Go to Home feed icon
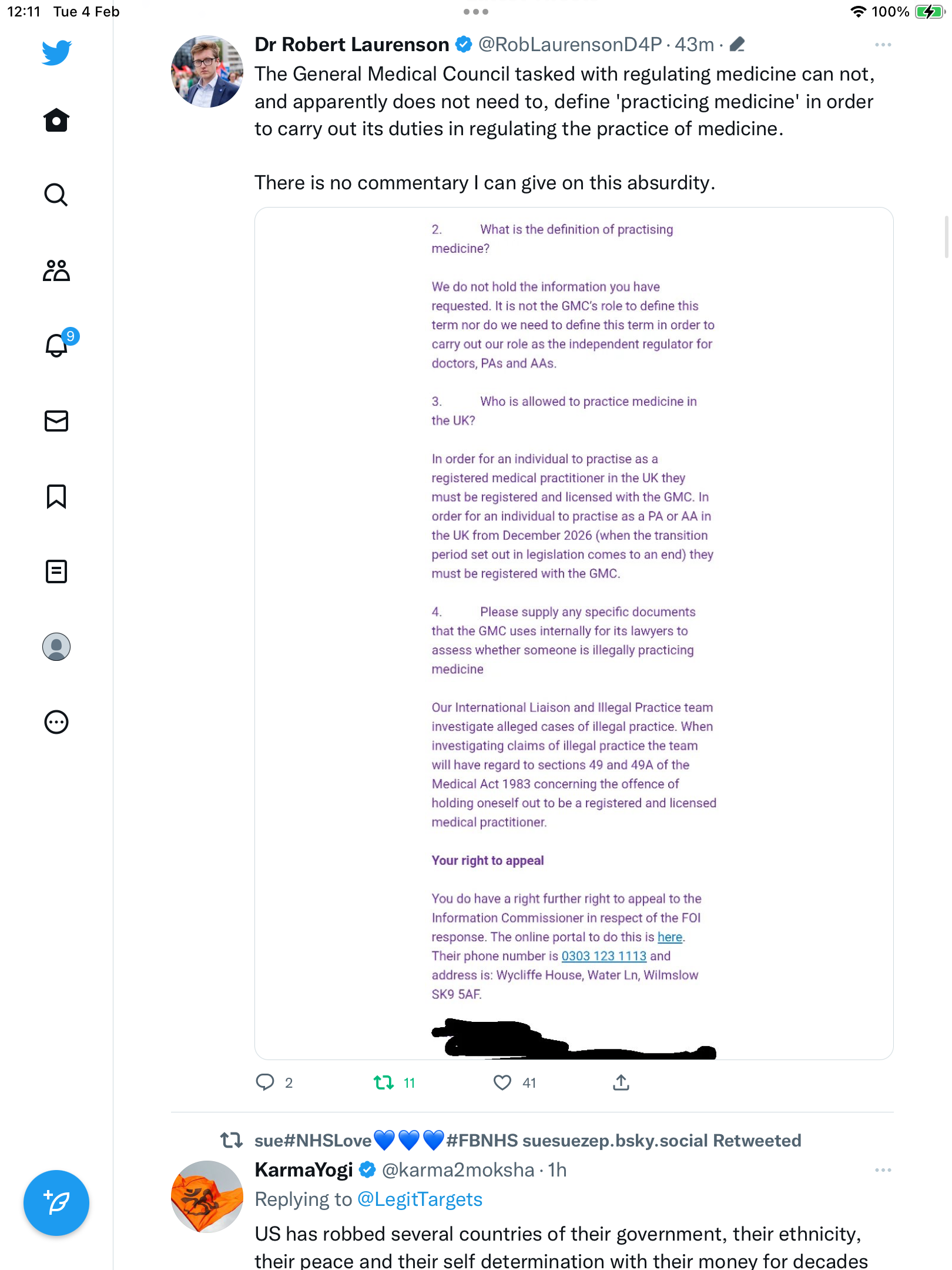The image size is (952, 1270). 56,120
